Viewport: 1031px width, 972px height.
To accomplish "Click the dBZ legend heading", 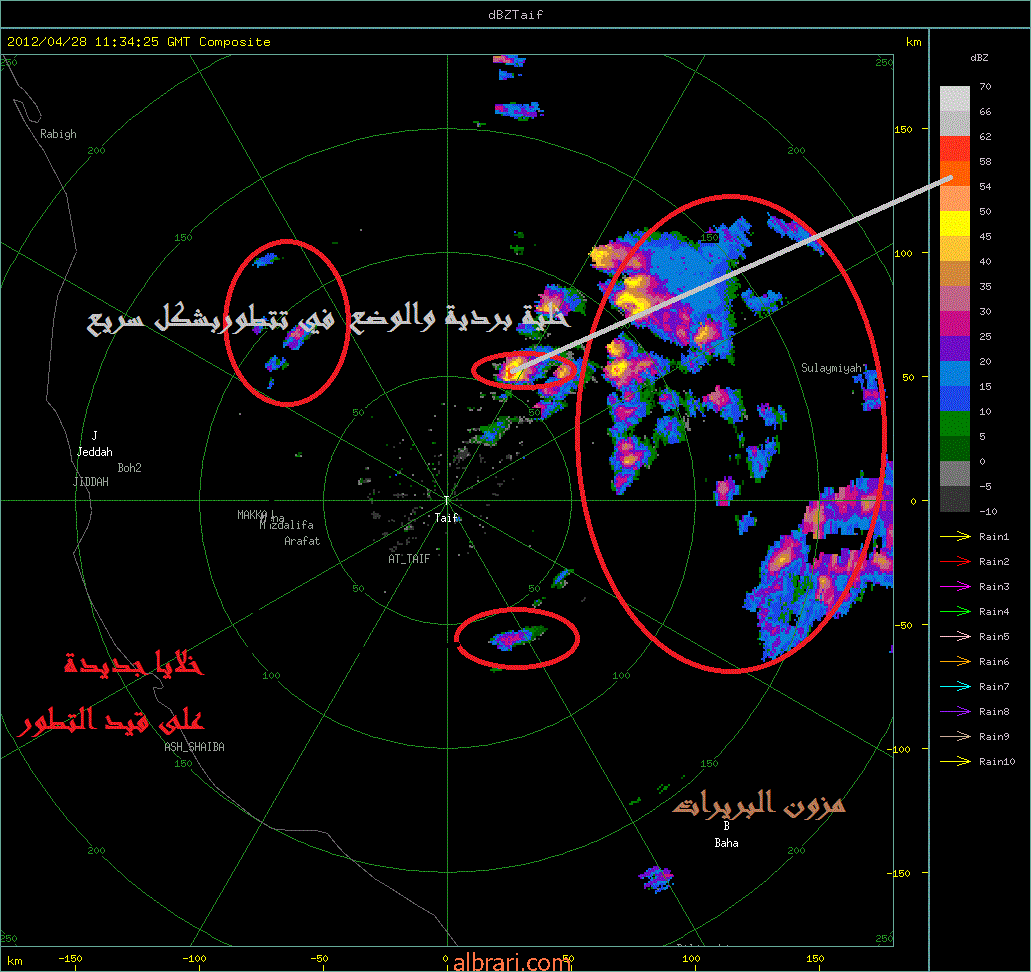I will 979,58.
